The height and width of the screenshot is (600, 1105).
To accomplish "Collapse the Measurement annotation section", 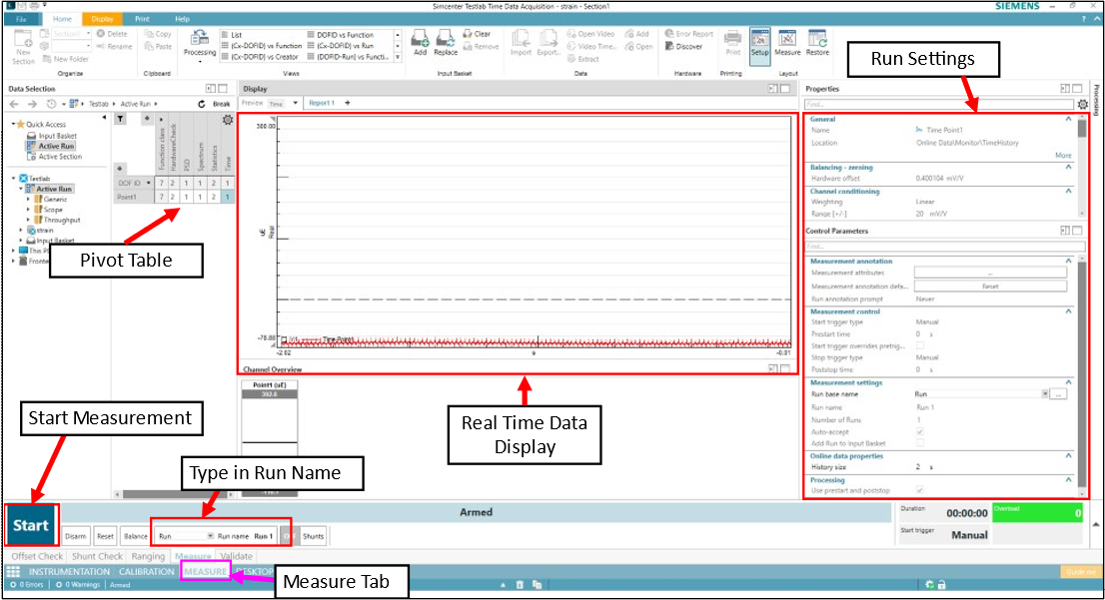I will pos(1068,261).
